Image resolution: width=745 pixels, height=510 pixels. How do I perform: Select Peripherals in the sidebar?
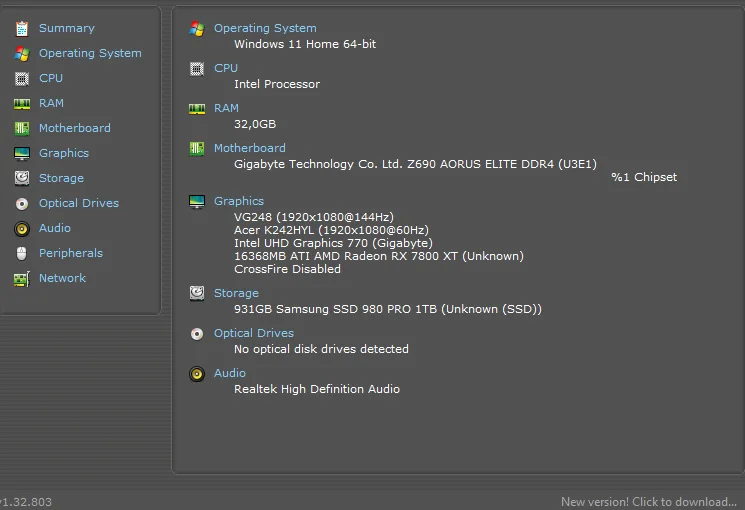pyautogui.click(x=71, y=253)
